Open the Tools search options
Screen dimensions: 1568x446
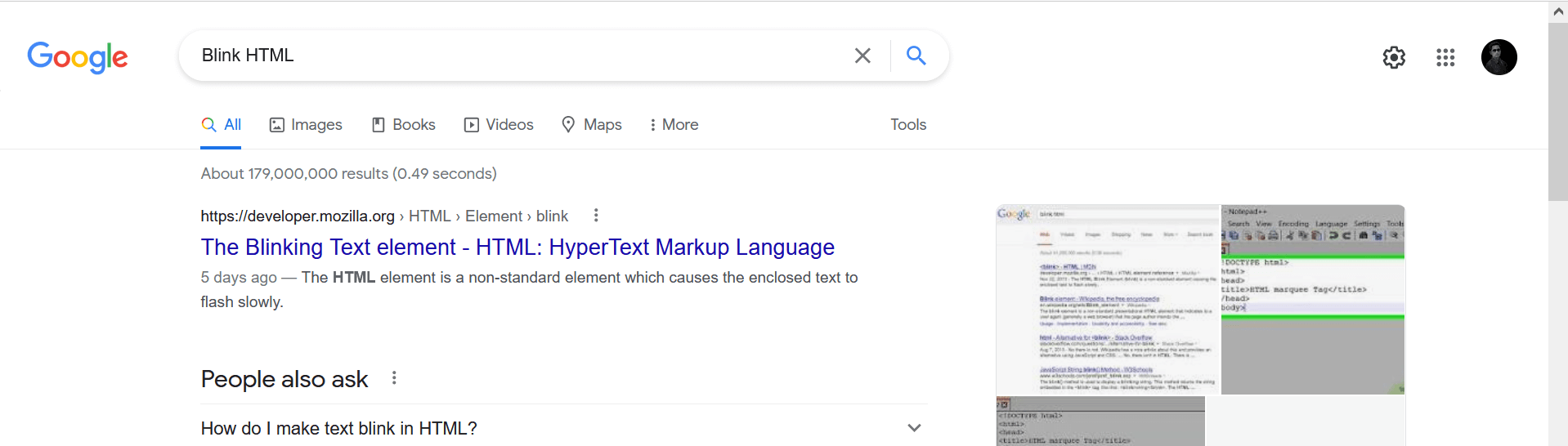[908, 125]
